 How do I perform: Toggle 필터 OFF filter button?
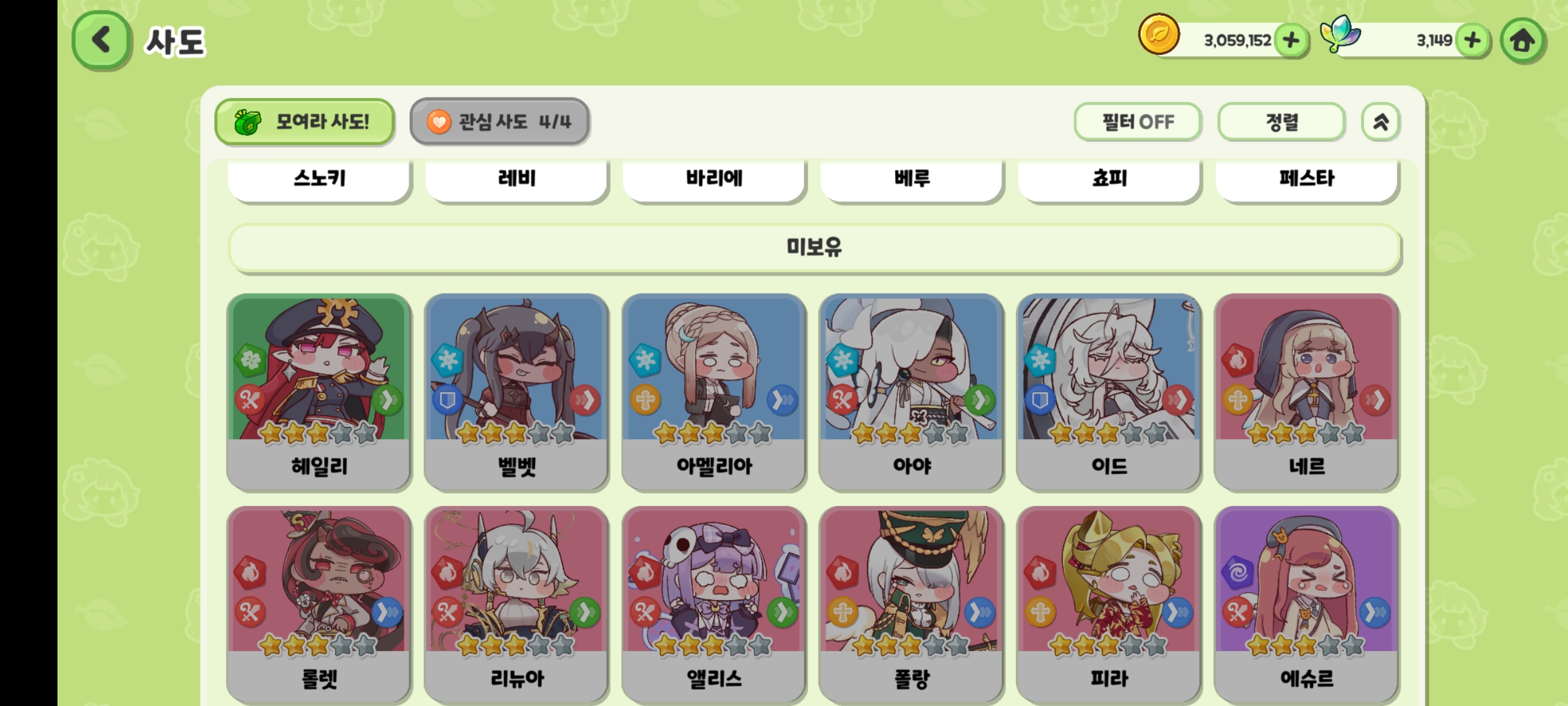[x=1137, y=122]
